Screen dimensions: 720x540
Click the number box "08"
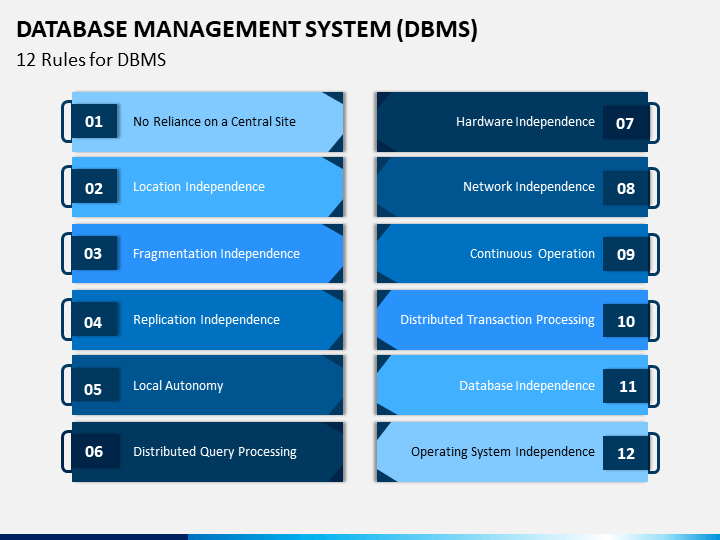point(625,188)
